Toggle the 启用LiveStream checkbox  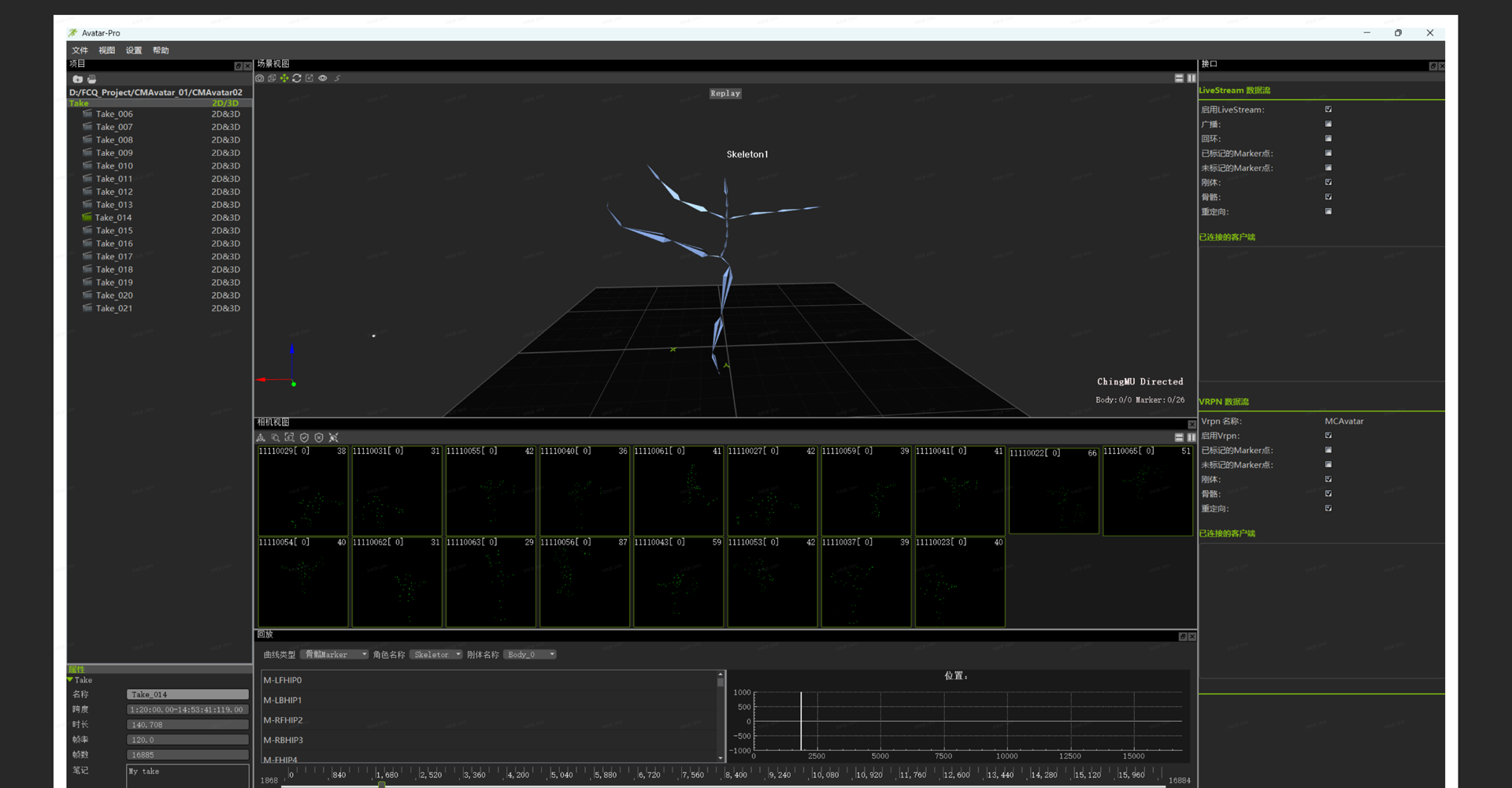tap(1329, 110)
